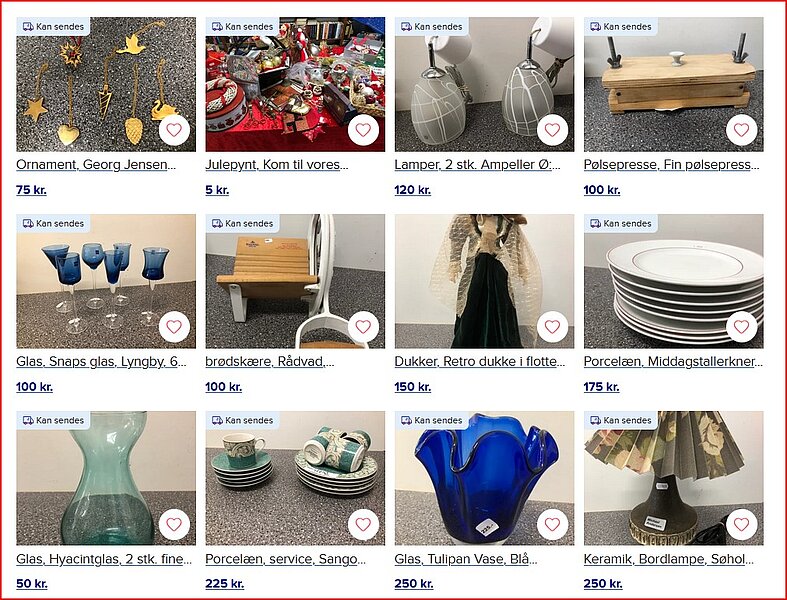Heart the Hyacintglas listing
The width and height of the screenshot is (787, 600).
click(x=174, y=524)
